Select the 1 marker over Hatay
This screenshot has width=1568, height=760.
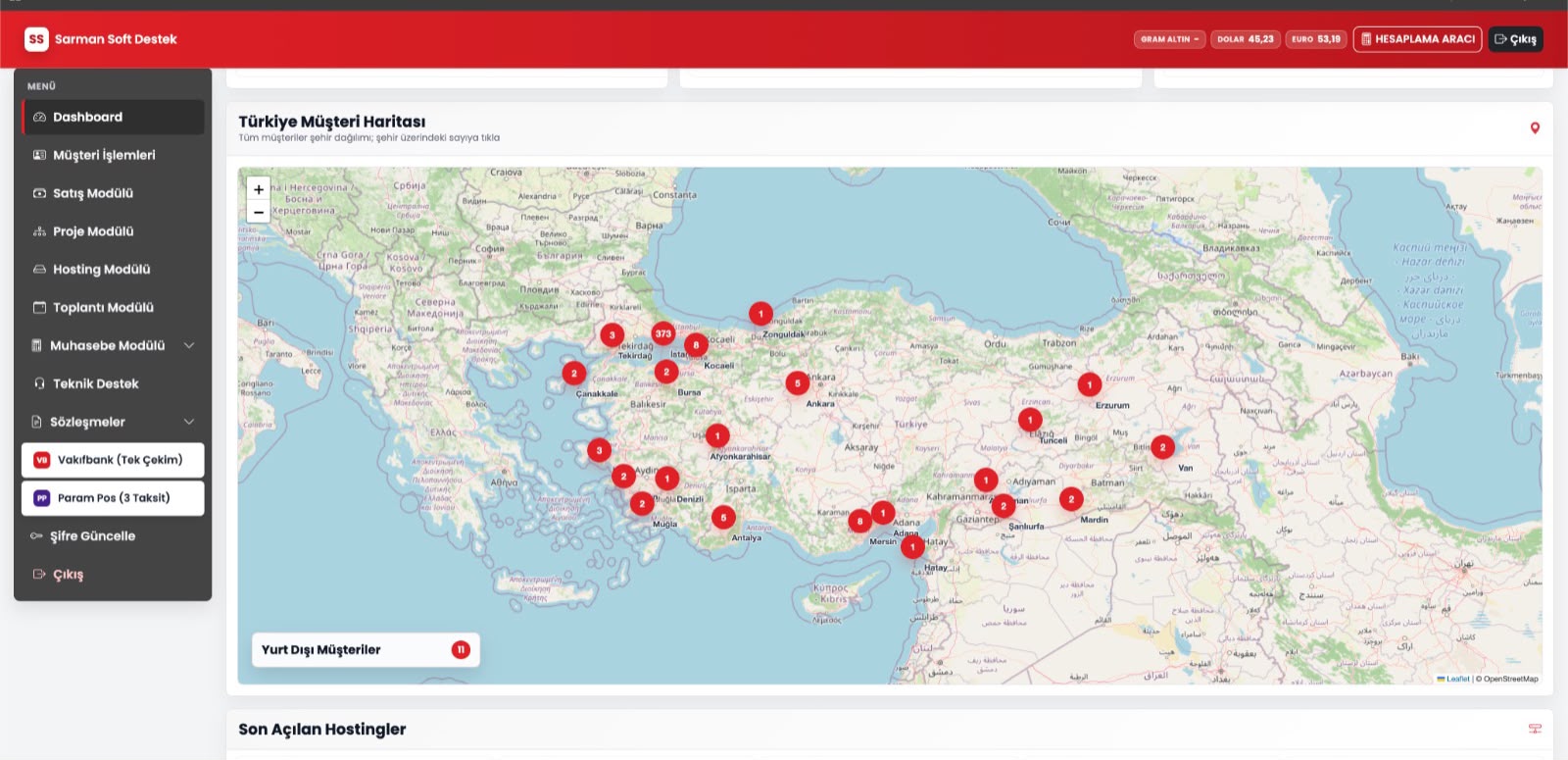pos(912,547)
